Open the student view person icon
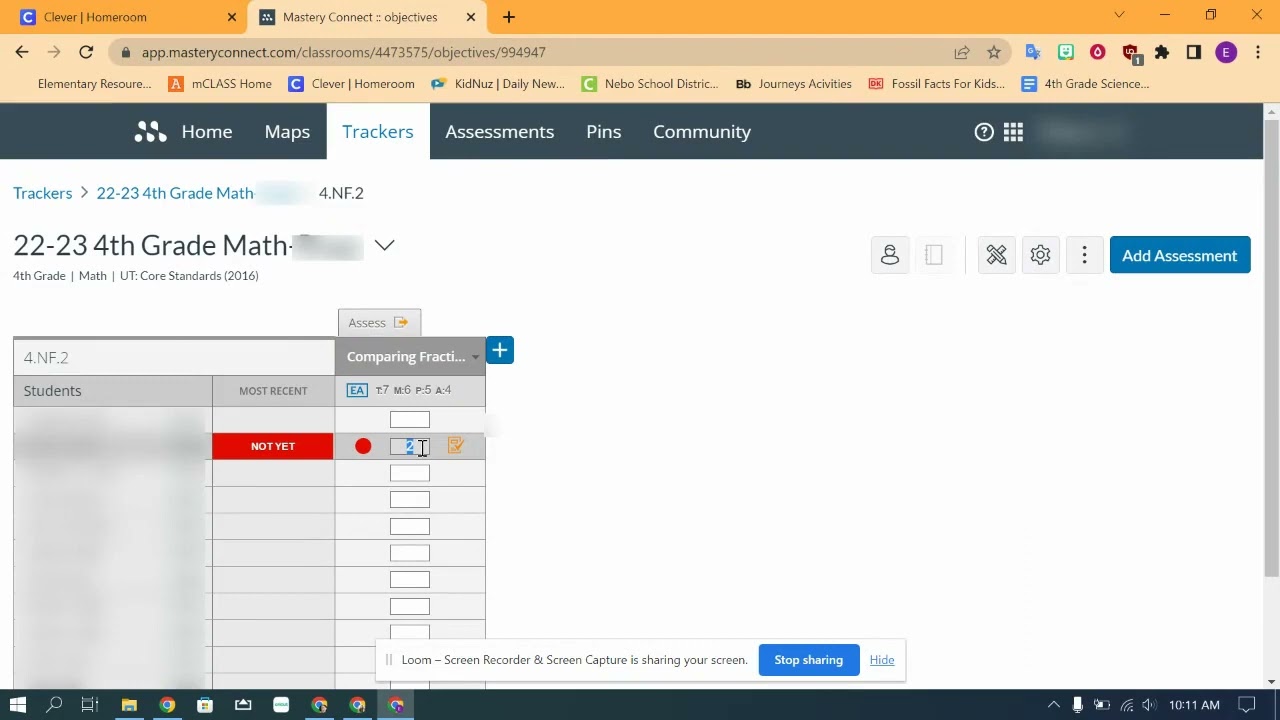Image resolution: width=1280 pixels, height=720 pixels. coord(890,255)
